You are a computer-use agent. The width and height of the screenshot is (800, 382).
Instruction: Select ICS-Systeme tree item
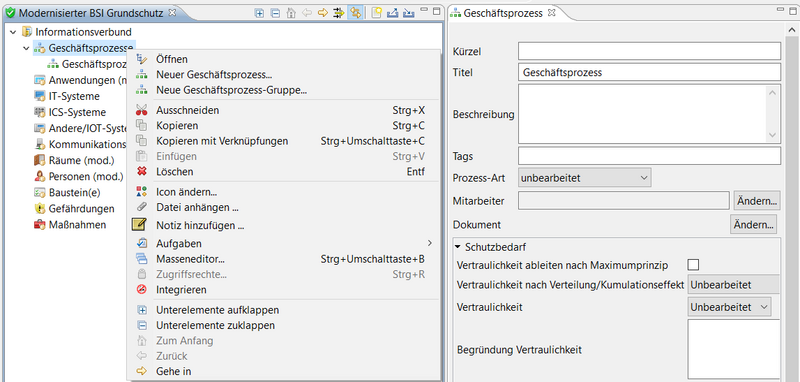78,113
